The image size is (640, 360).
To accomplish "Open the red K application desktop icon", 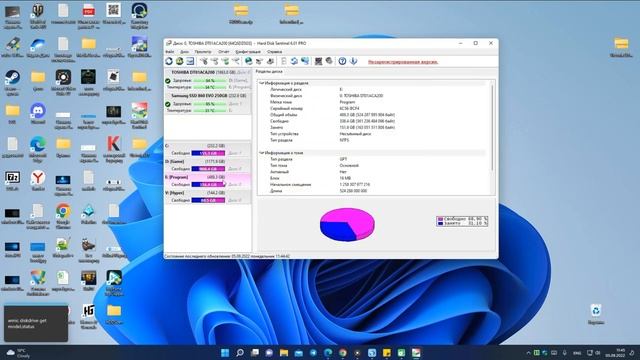I will [x=114, y=150].
